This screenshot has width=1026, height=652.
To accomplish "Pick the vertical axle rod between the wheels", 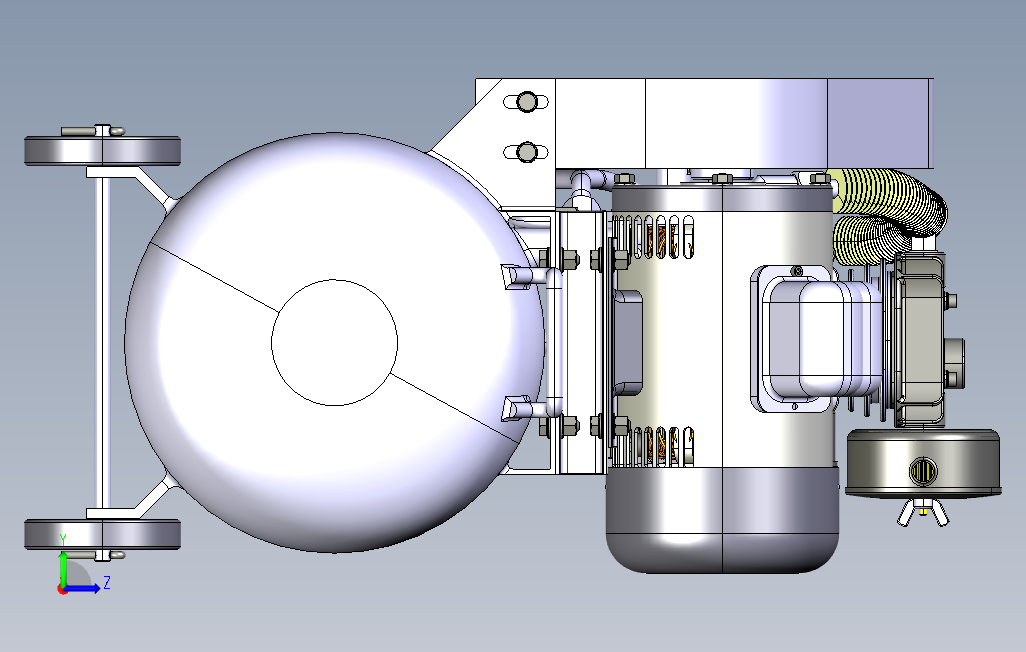I will point(103,342).
